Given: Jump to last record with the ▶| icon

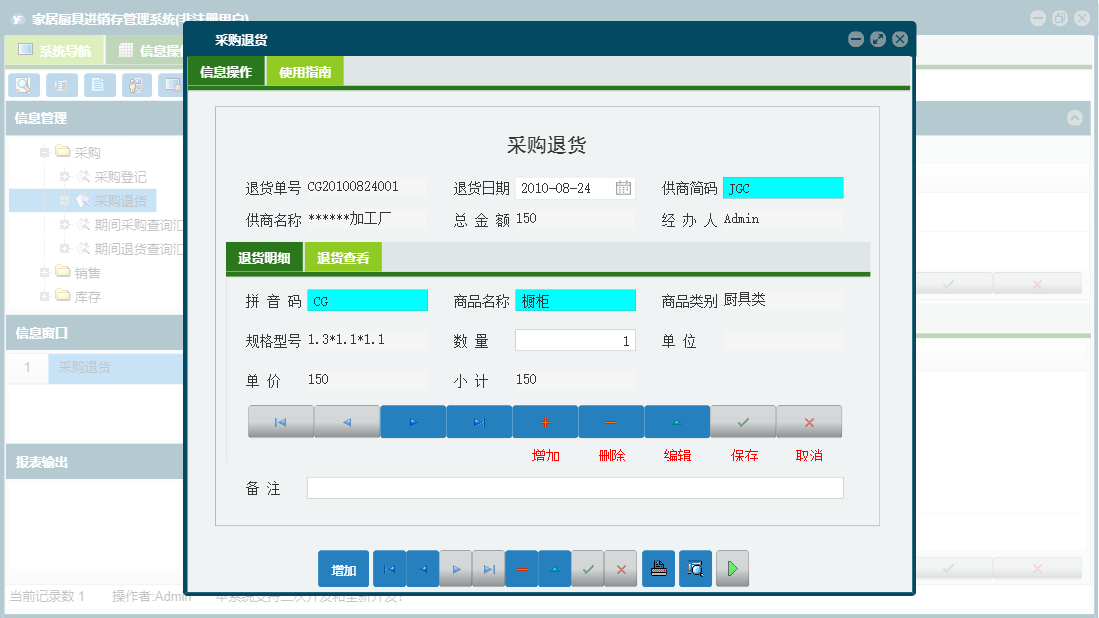Looking at the screenshot, I should coord(479,421).
